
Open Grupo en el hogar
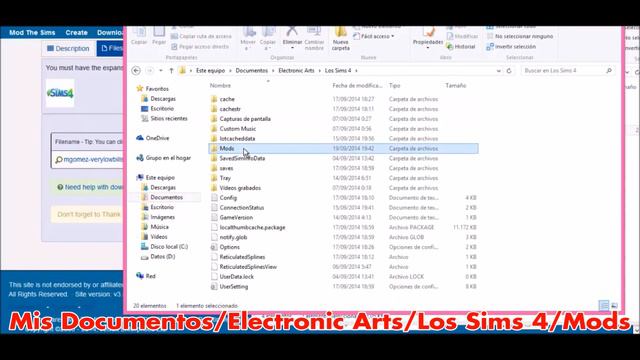168,158
